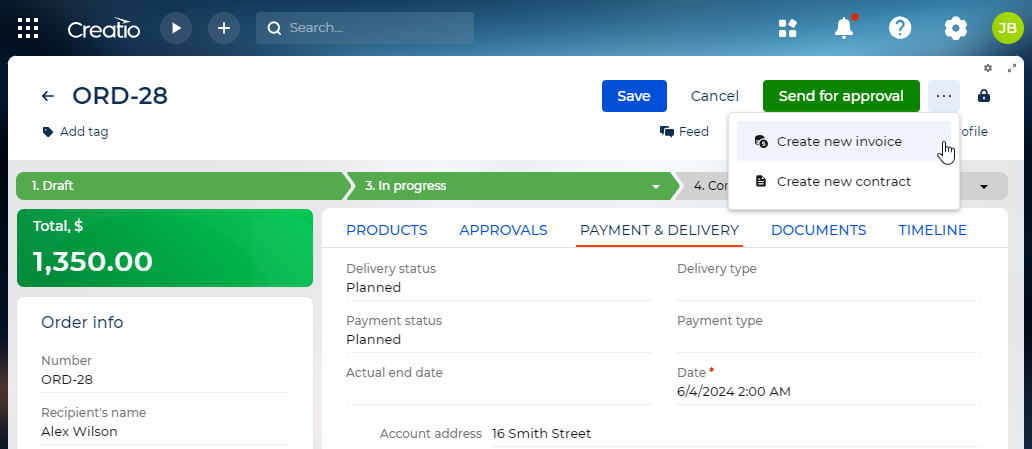
Task: Click the Search input field
Action: point(365,28)
